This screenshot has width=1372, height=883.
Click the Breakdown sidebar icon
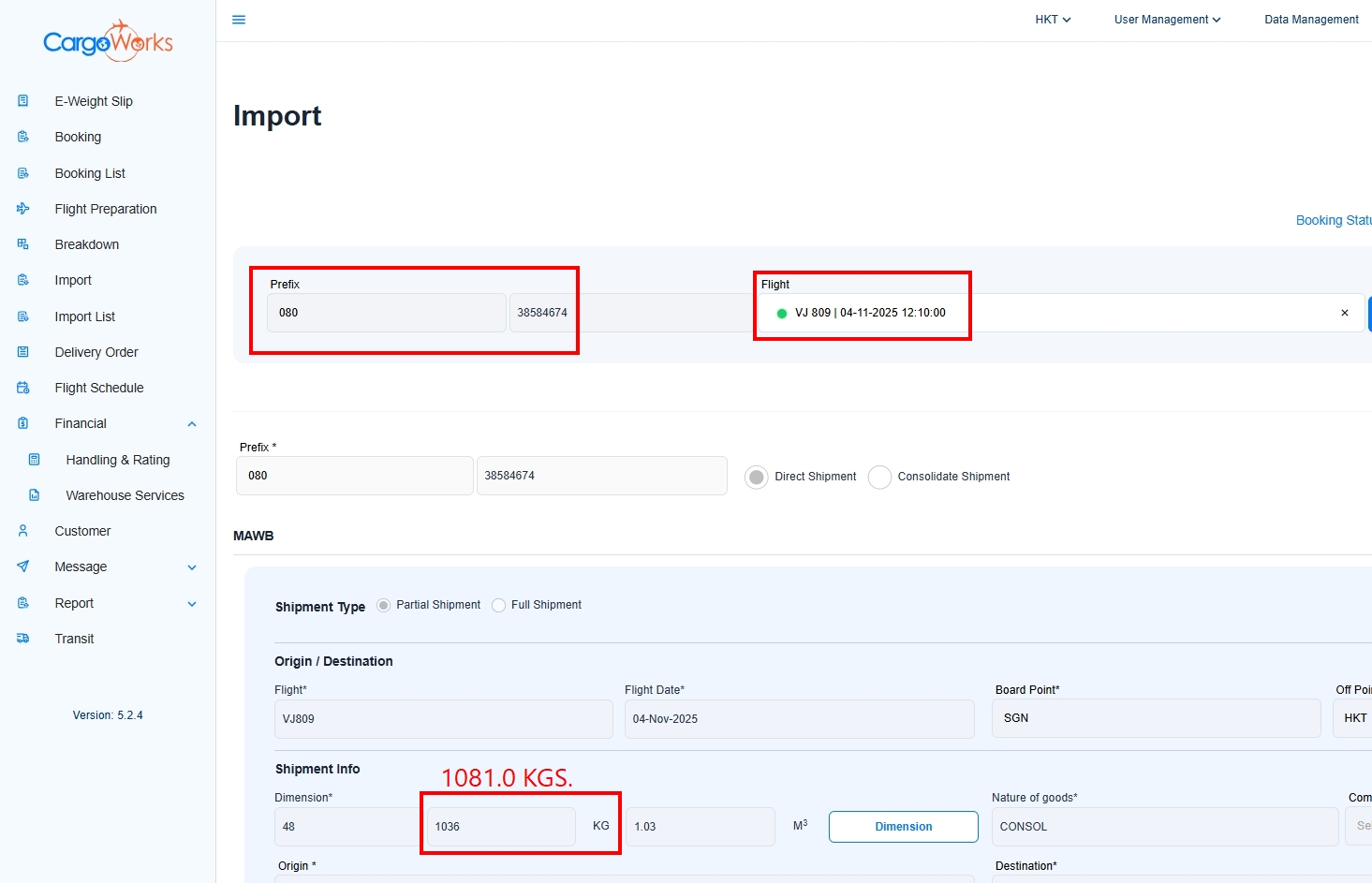tap(23, 244)
